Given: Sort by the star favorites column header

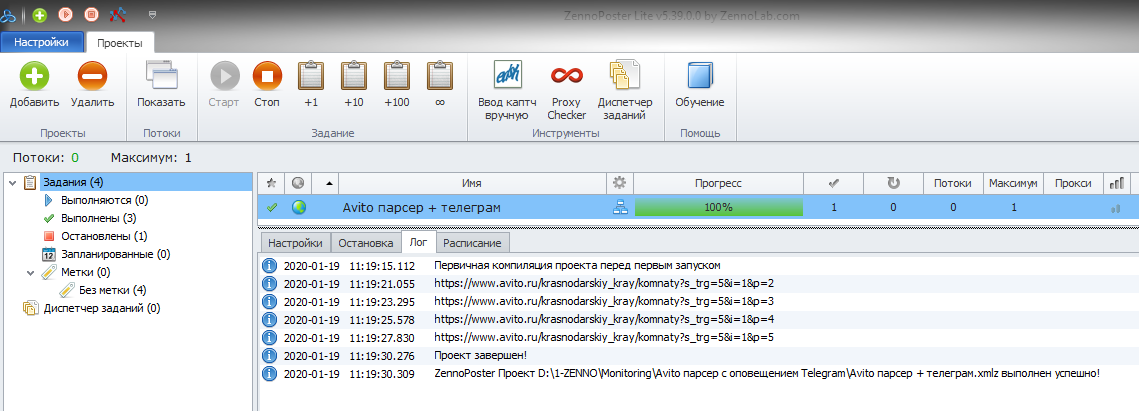Looking at the screenshot, I should click(272, 184).
